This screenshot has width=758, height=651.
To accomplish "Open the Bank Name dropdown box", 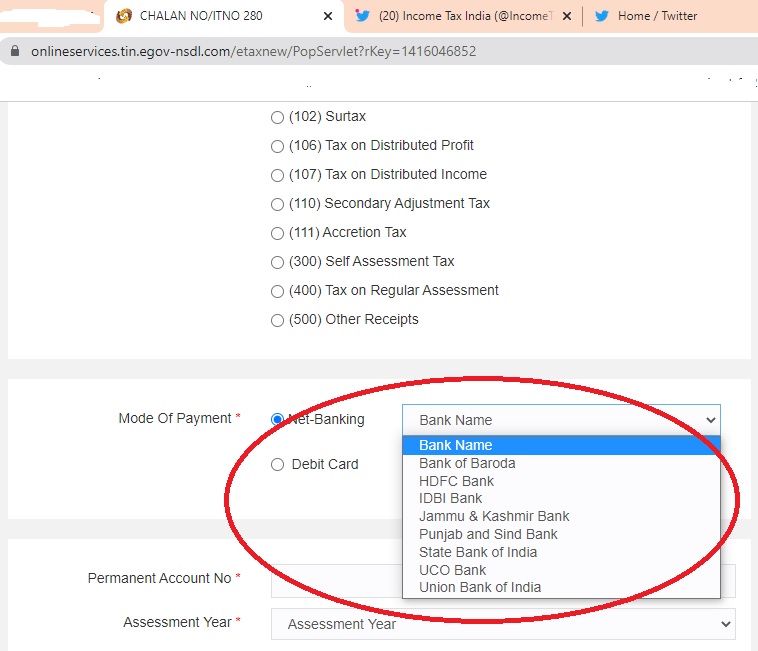I will coord(561,420).
